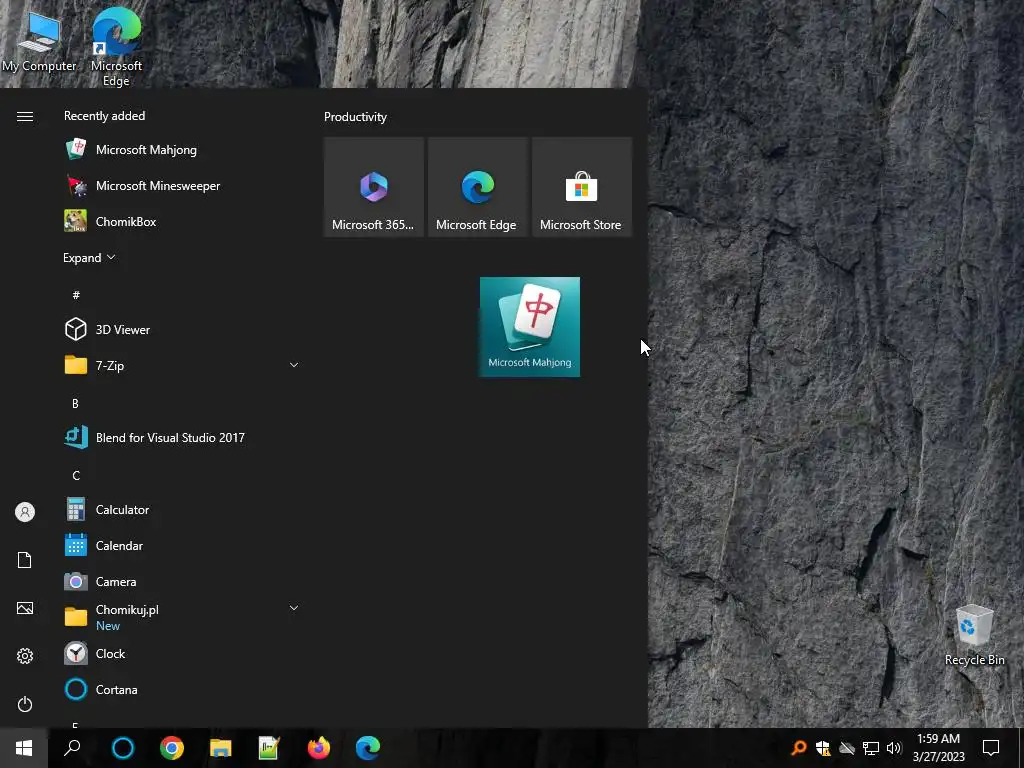The height and width of the screenshot is (768, 1024).
Task: Expand the Chomikuj.pl folder chevron
Action: tap(294, 608)
